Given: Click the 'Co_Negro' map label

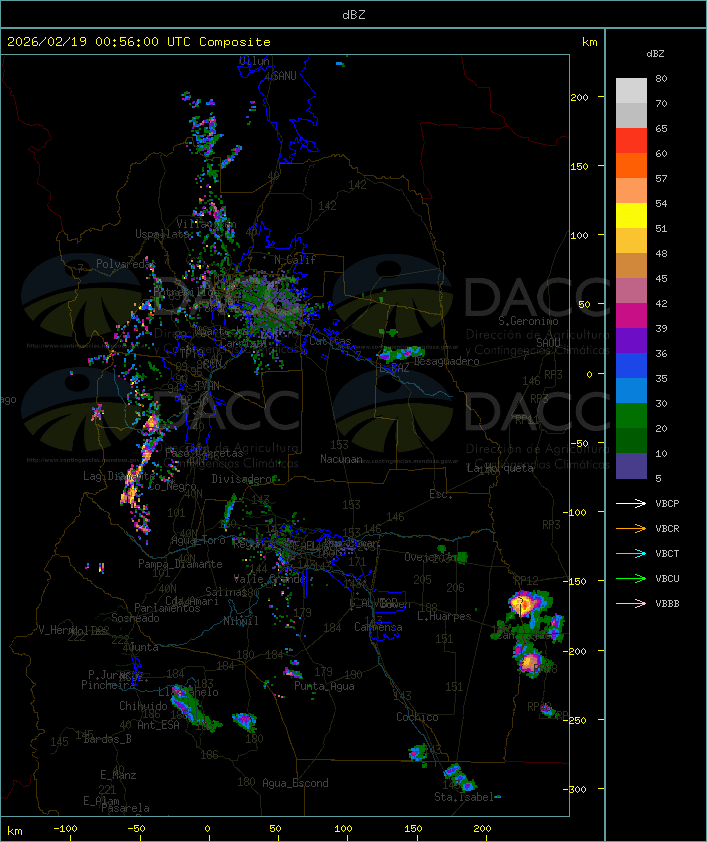Looking at the screenshot, I should tap(172, 486).
